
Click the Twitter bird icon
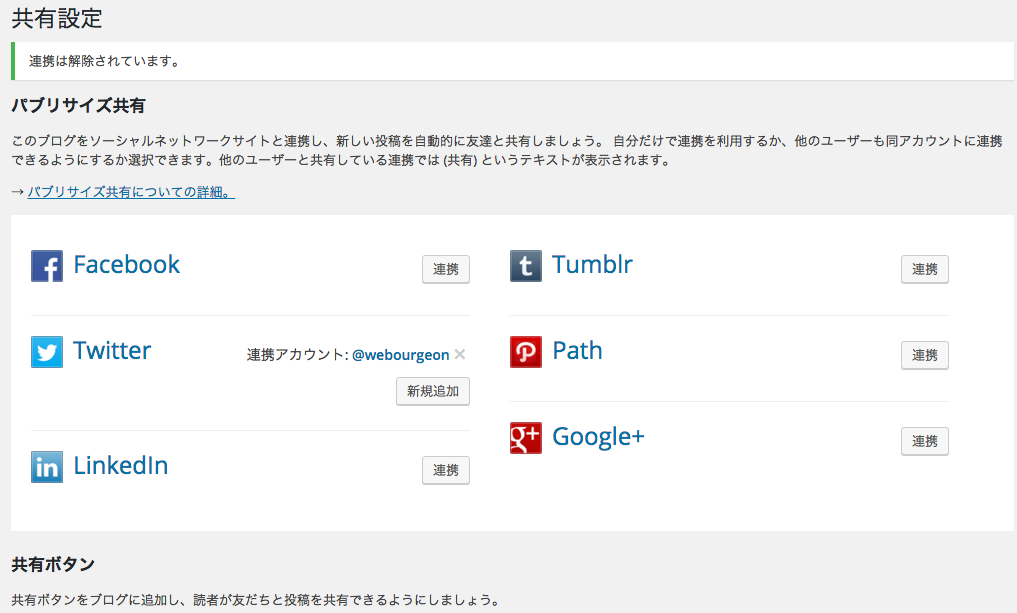click(x=47, y=352)
